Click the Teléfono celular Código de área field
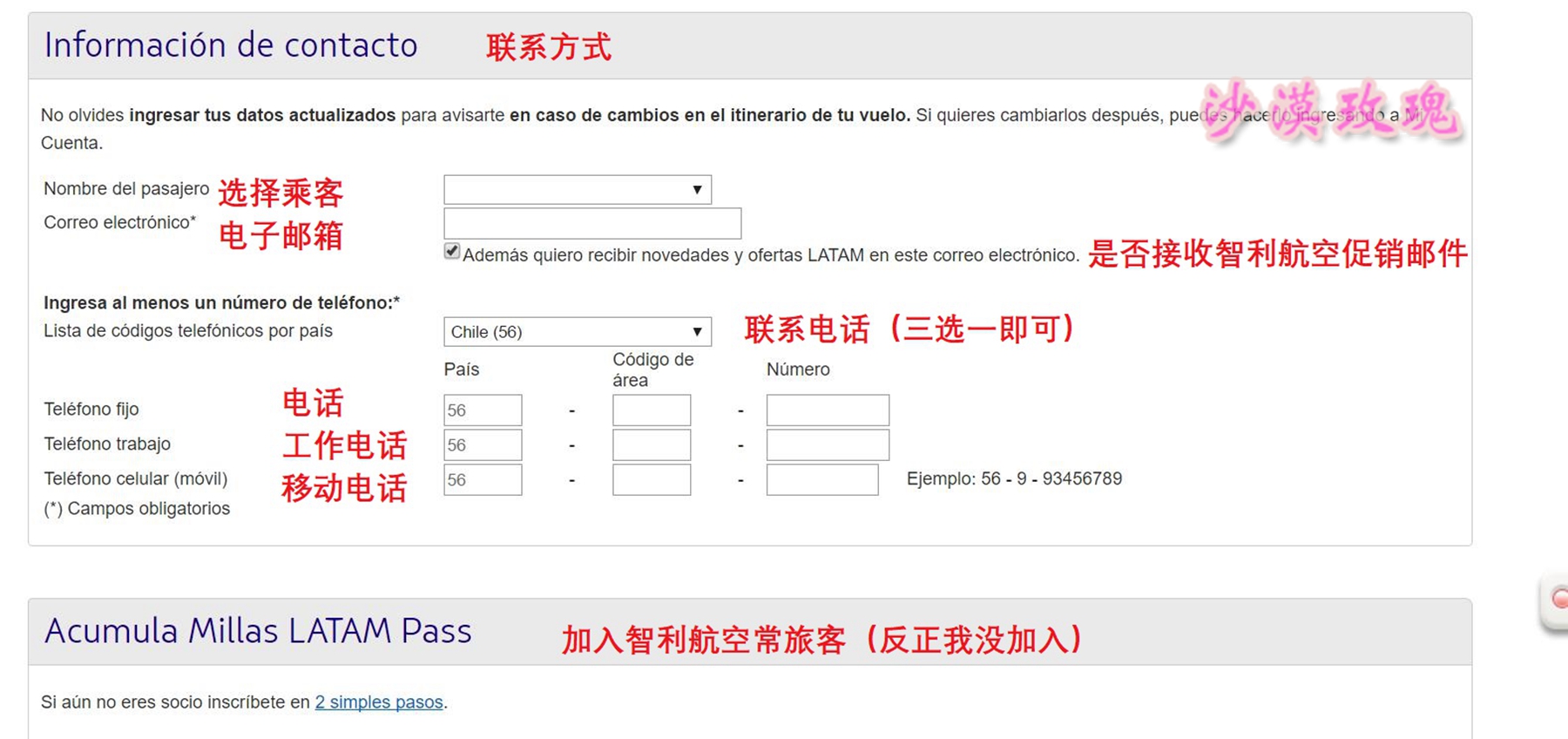Image resolution: width=1568 pixels, height=739 pixels. (652, 480)
